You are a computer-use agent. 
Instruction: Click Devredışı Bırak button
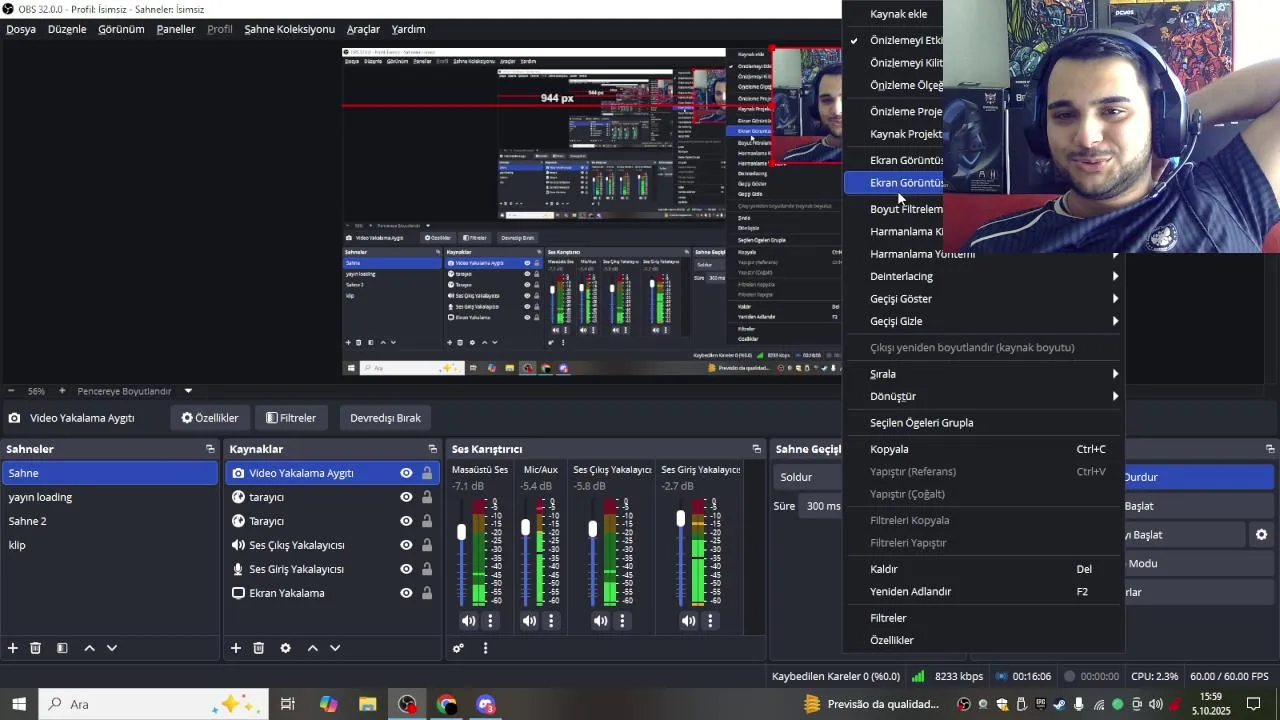pyautogui.click(x=386, y=418)
